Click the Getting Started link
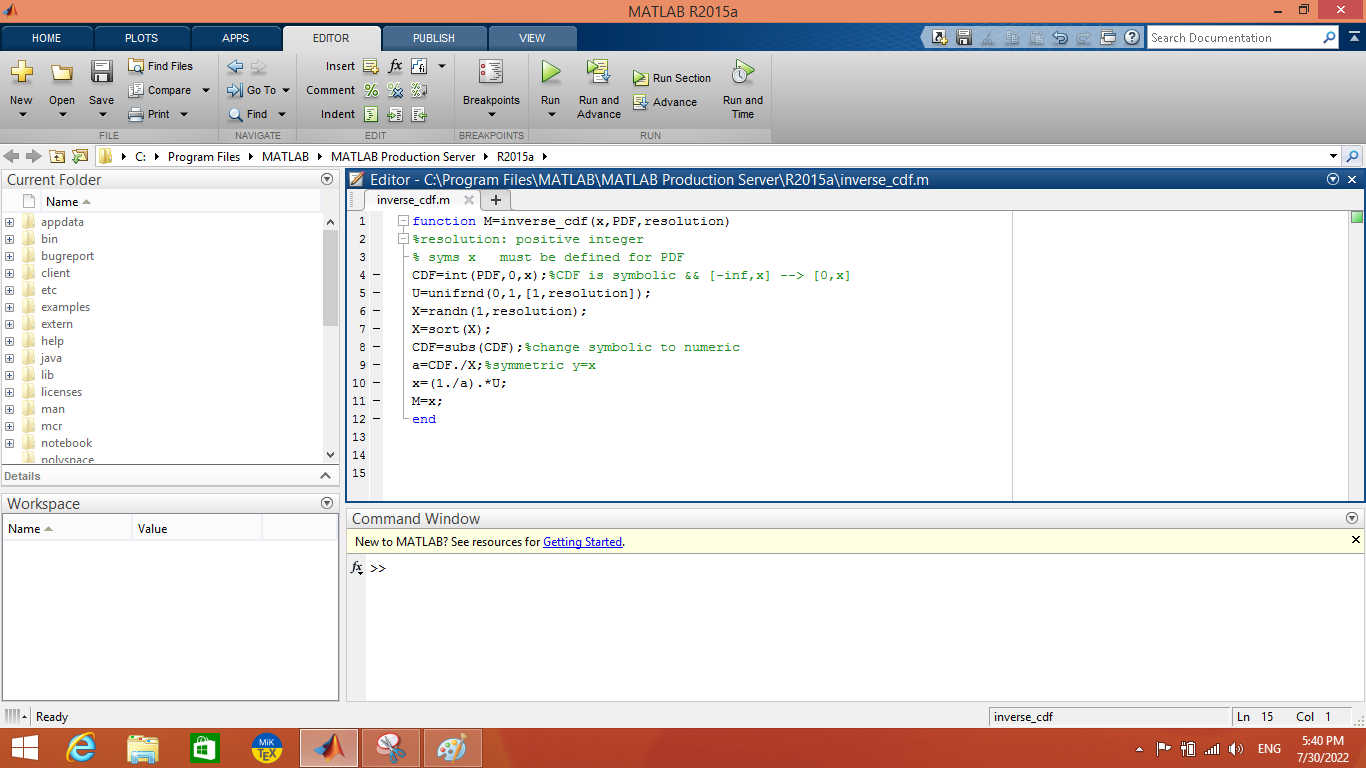1366x768 pixels. pyautogui.click(x=582, y=542)
